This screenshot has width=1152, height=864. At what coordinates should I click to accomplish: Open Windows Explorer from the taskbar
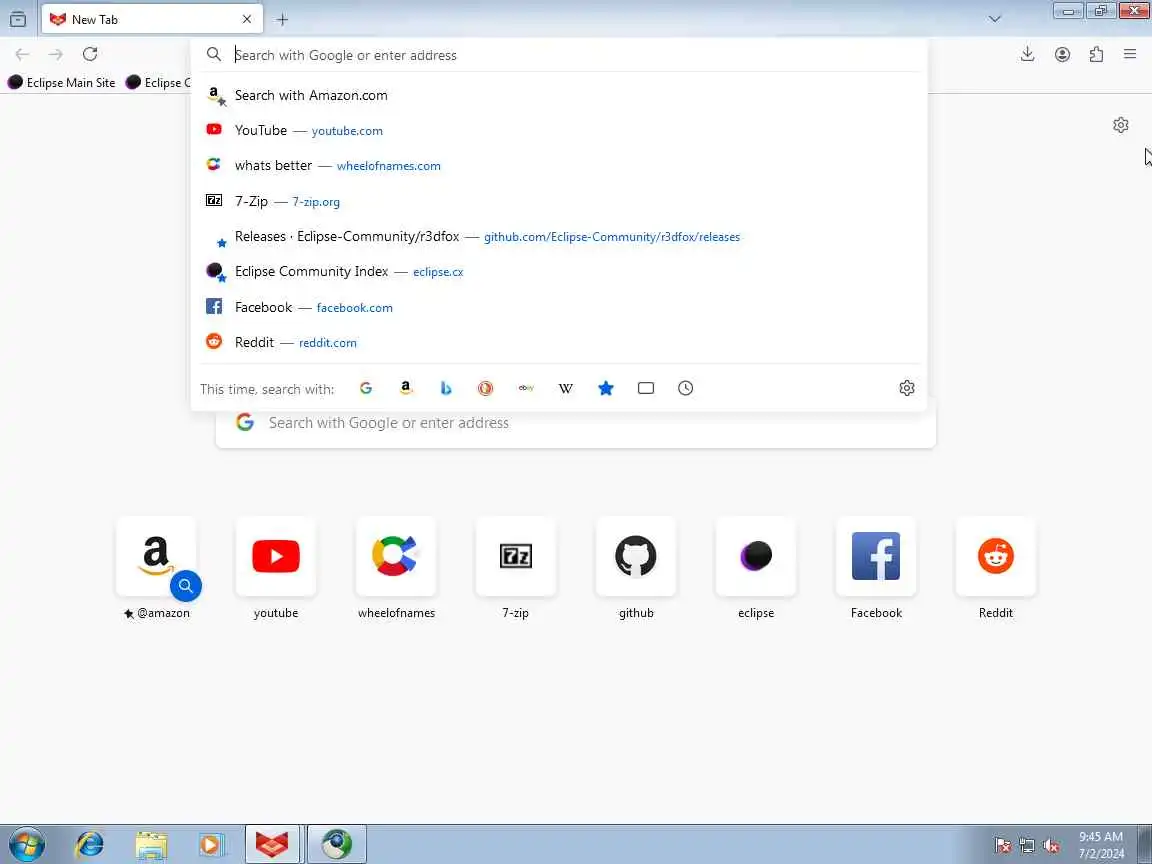tap(151, 845)
